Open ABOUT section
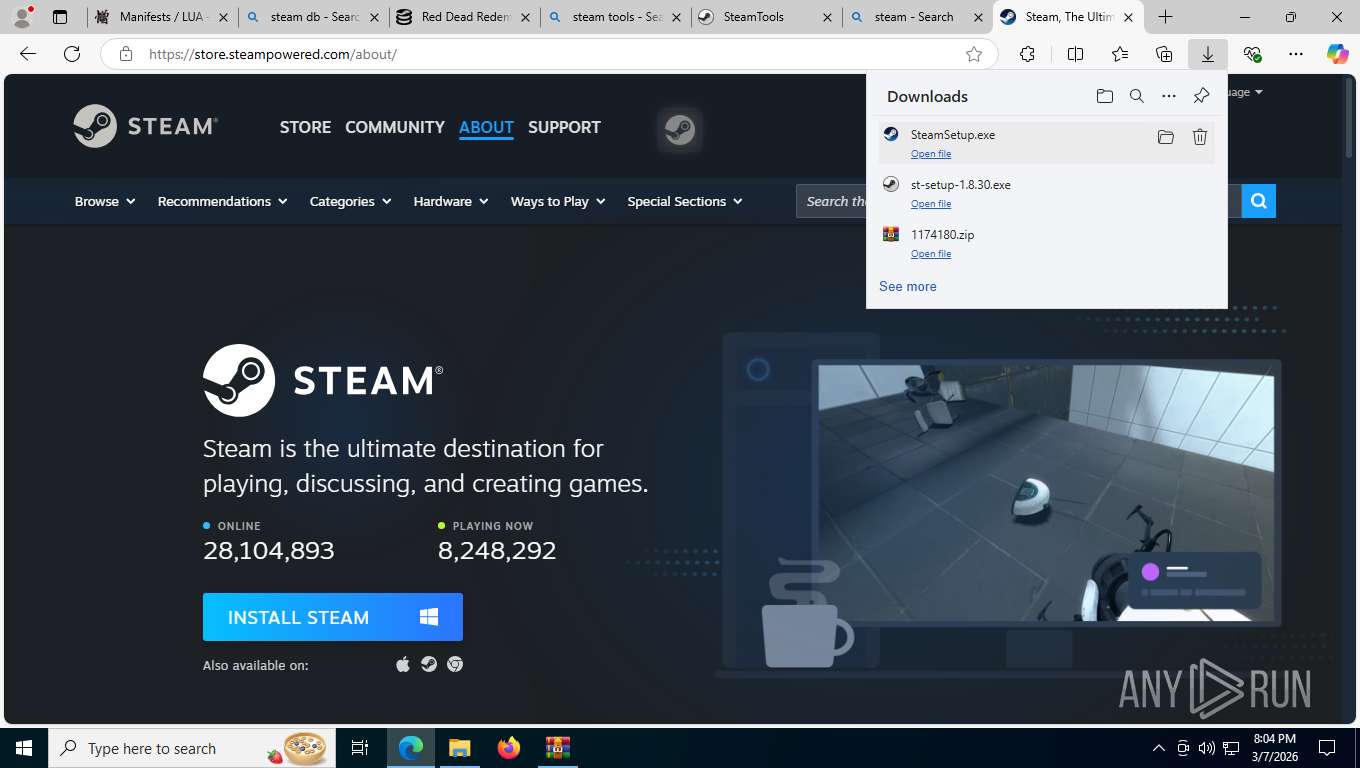This screenshot has height=768, width=1360. (486, 127)
